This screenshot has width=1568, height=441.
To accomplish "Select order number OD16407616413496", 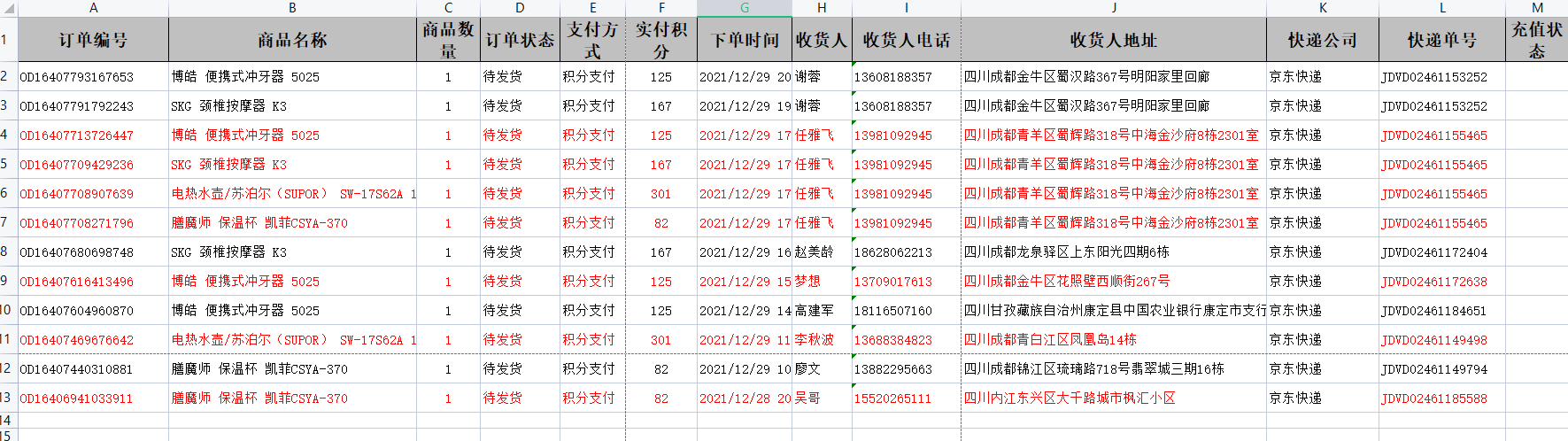I will click(77, 282).
